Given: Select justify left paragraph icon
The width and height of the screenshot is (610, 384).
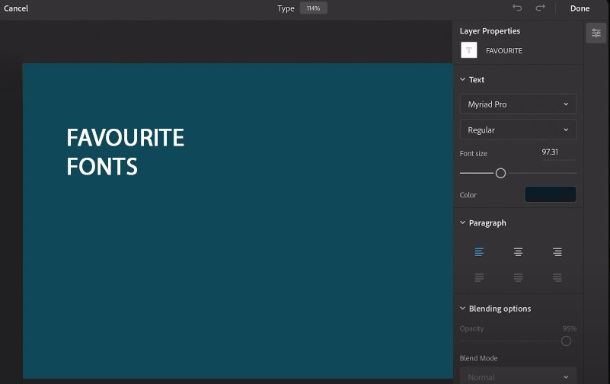Looking at the screenshot, I should (x=479, y=277).
